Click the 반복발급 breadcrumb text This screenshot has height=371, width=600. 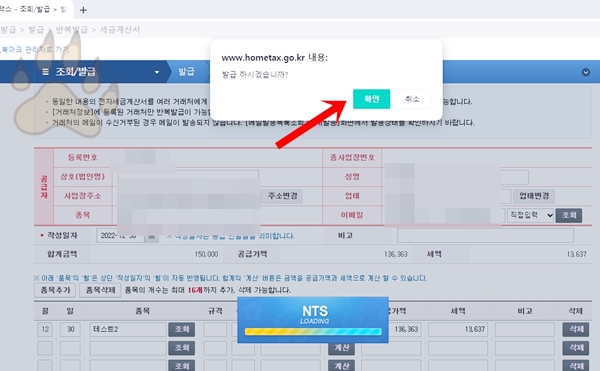point(72,30)
